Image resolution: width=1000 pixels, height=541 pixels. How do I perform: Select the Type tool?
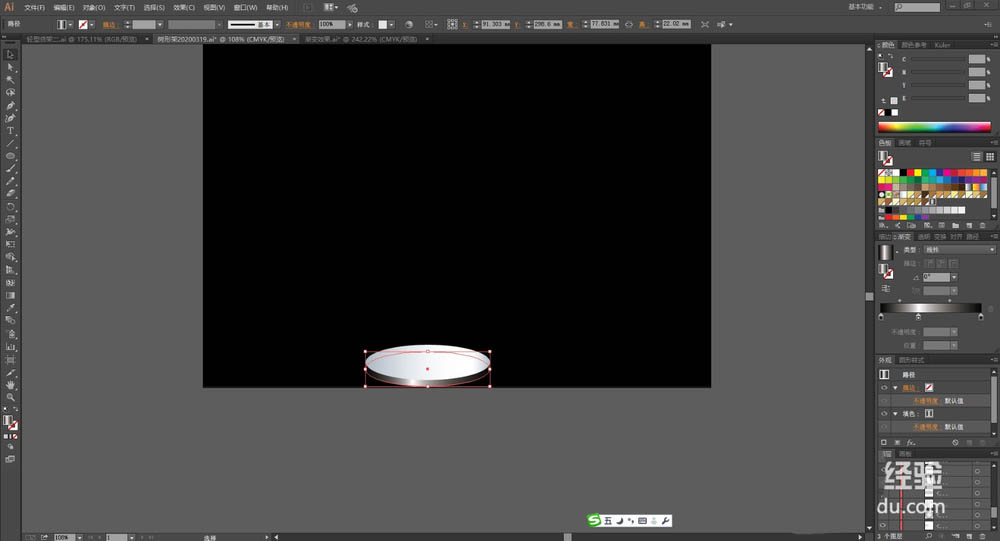point(10,131)
